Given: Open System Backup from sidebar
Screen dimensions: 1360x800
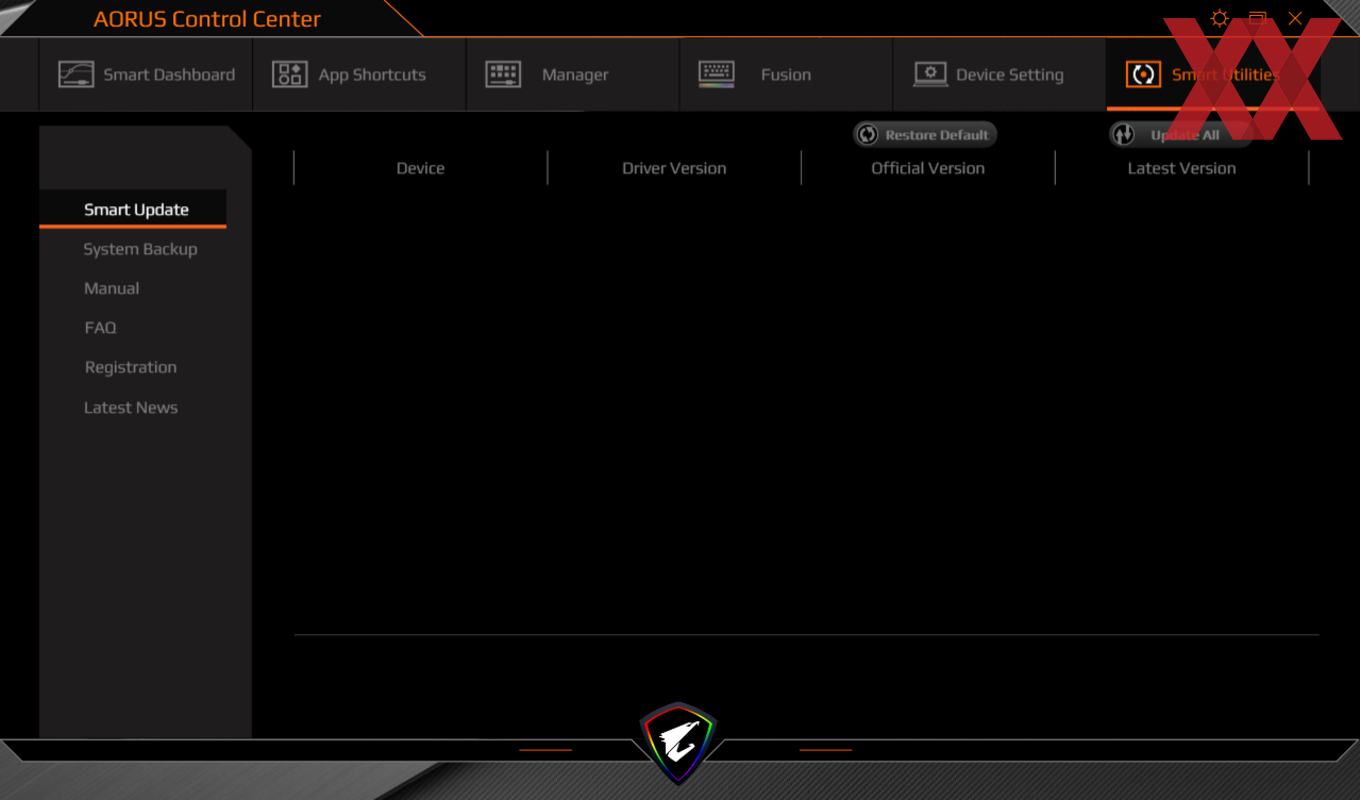Looking at the screenshot, I should pyautogui.click(x=140, y=249).
